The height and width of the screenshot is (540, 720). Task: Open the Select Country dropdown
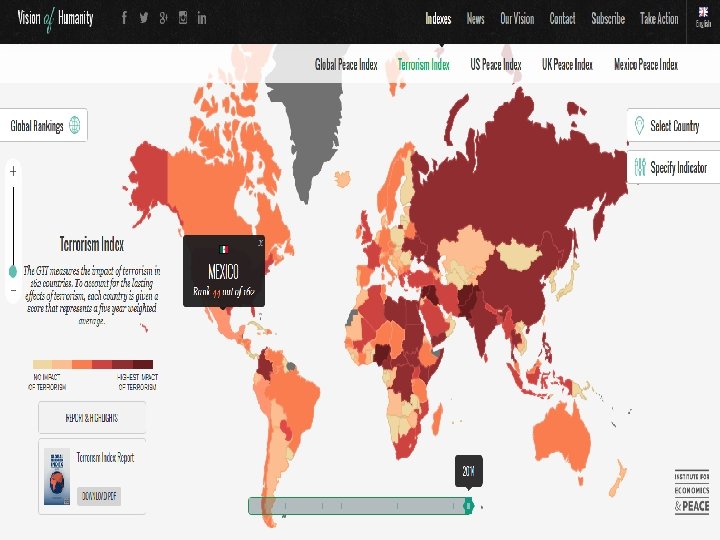click(674, 125)
